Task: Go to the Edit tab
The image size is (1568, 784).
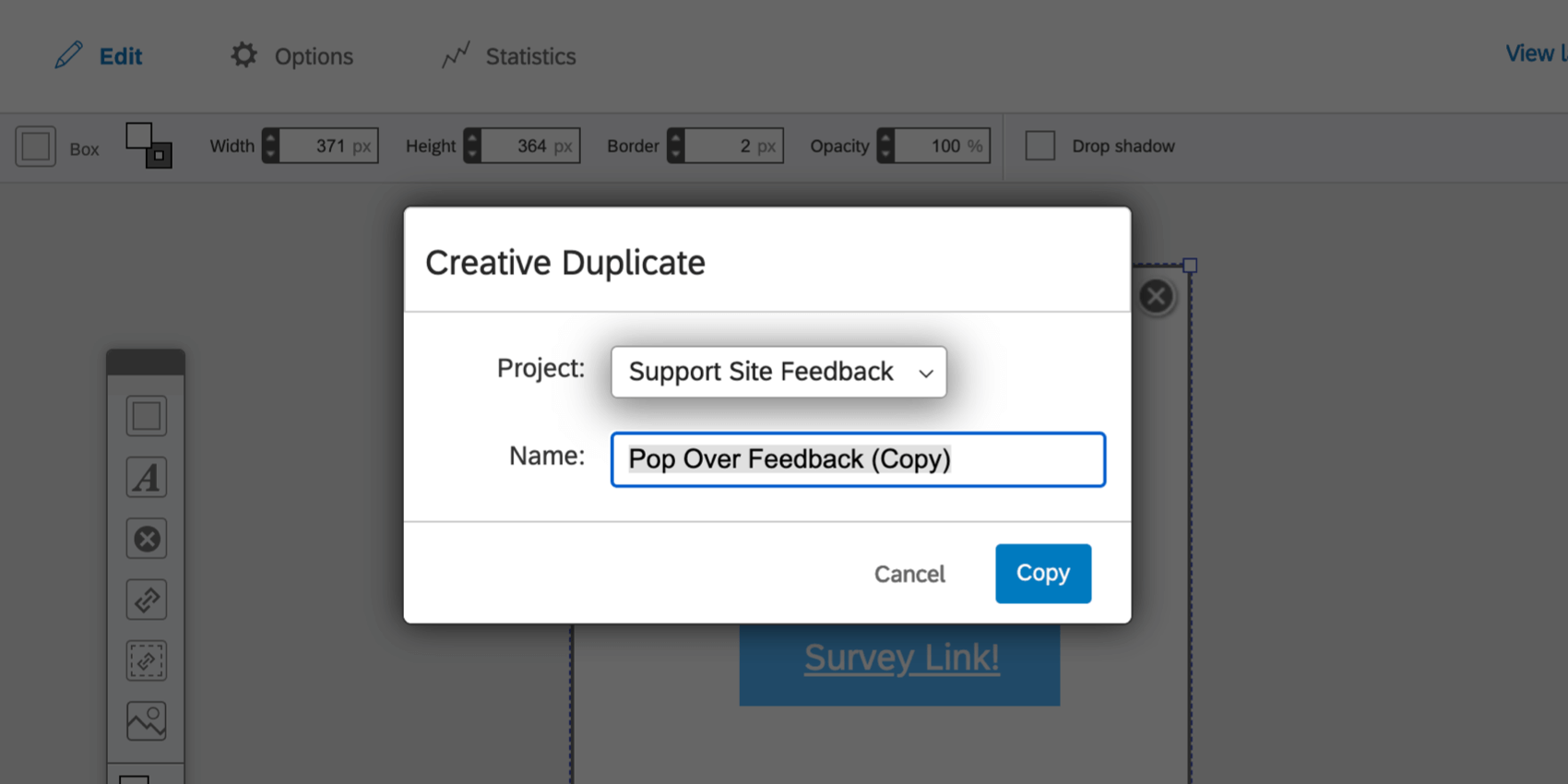Action: [x=99, y=56]
